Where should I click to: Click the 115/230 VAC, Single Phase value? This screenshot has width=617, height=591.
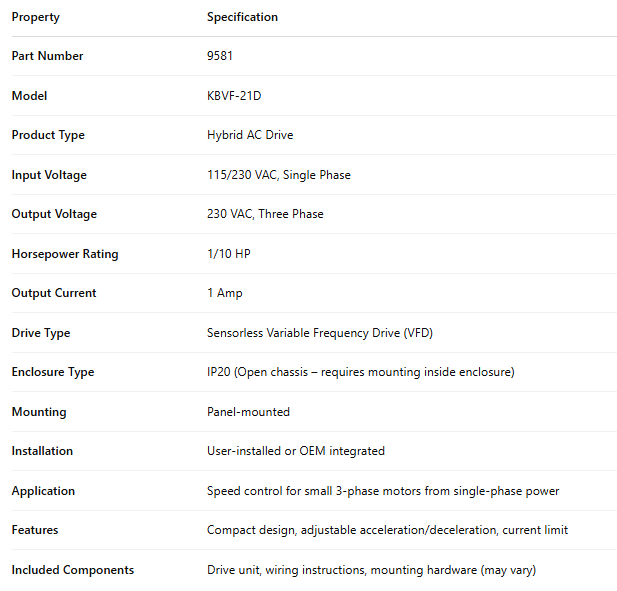[278, 175]
